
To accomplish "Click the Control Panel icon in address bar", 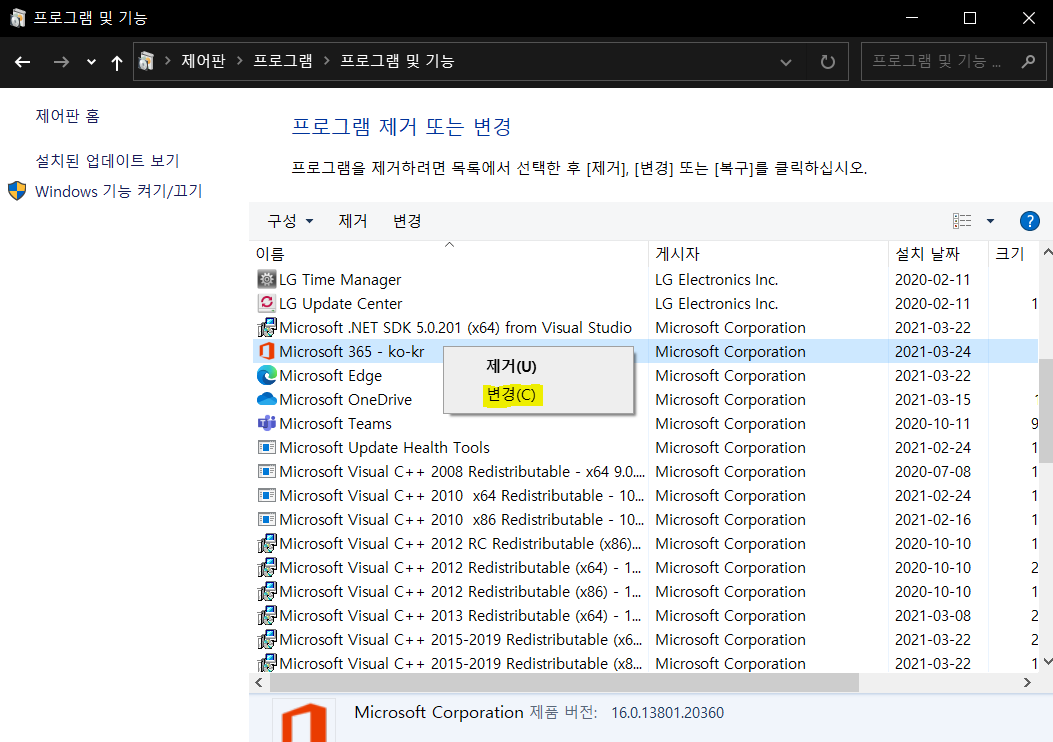I will (146, 61).
